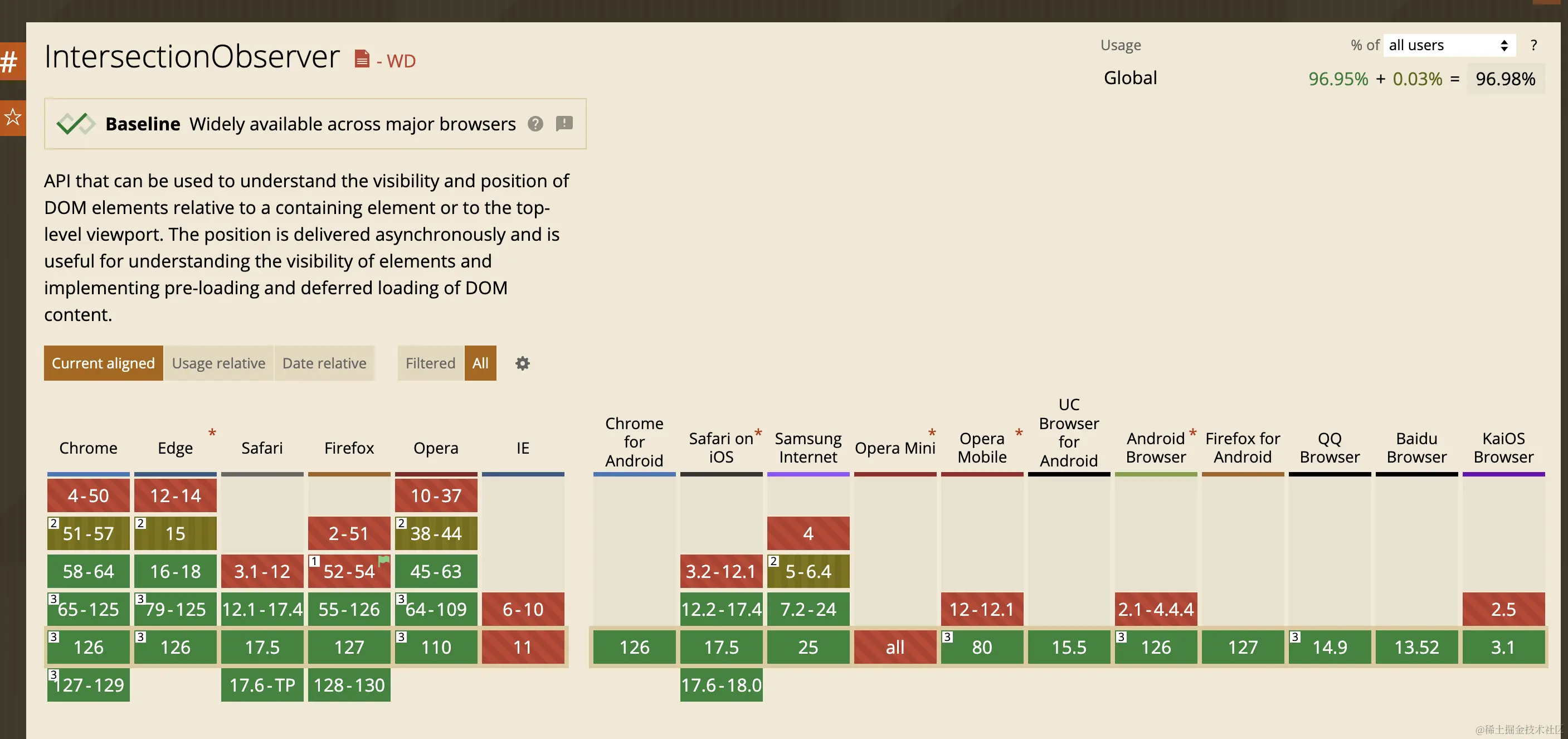Click the Safari on iOS header
This screenshot has height=739, width=1568.
click(720, 448)
